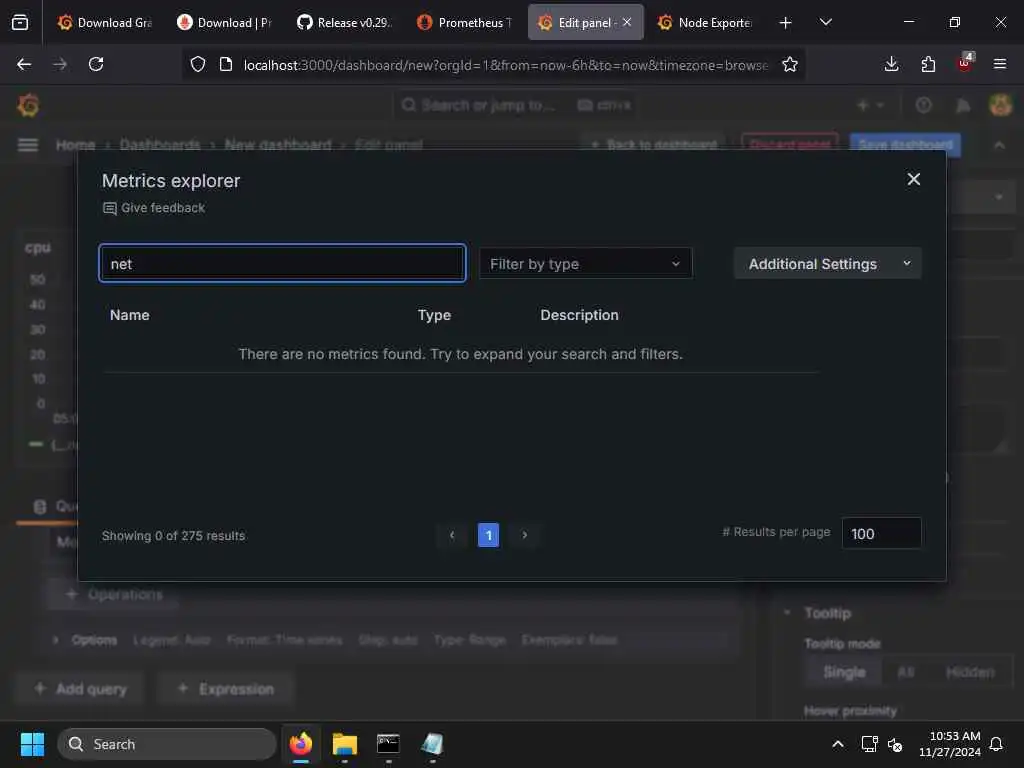Open Firefox extensions menu
This screenshot has height=768, width=1024.
tap(928, 64)
